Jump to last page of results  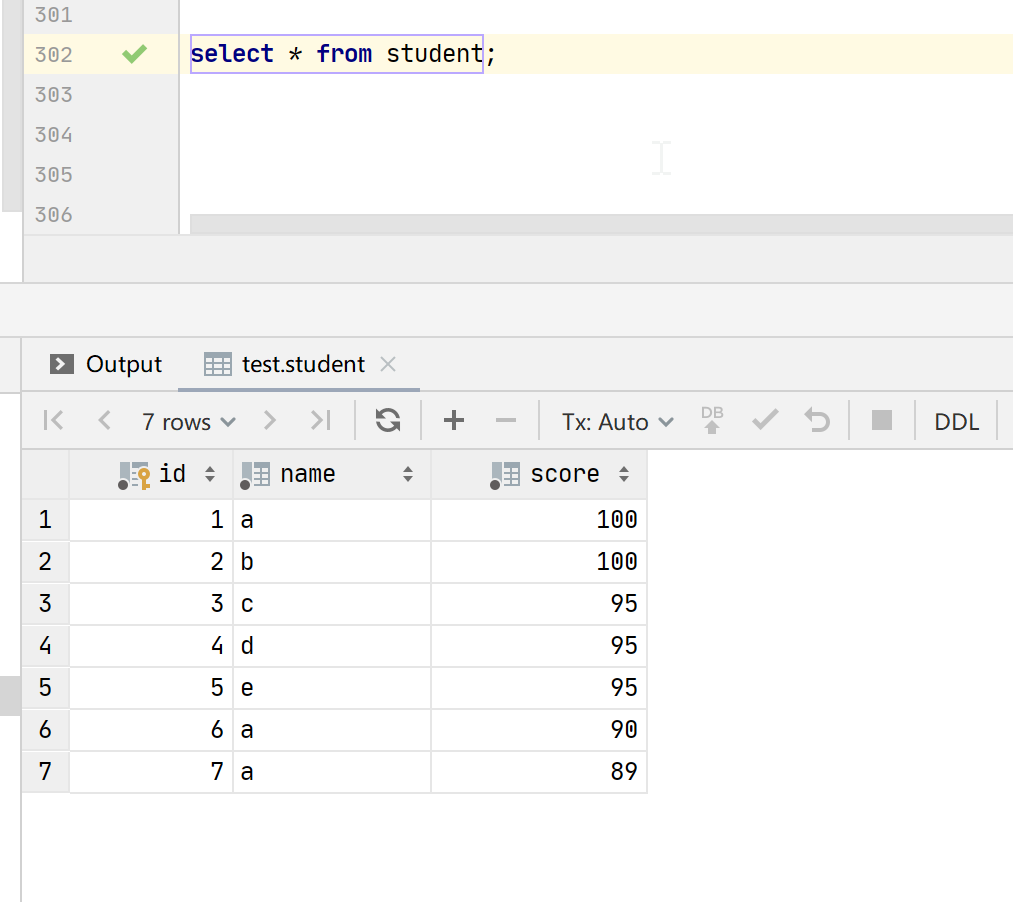(320, 421)
